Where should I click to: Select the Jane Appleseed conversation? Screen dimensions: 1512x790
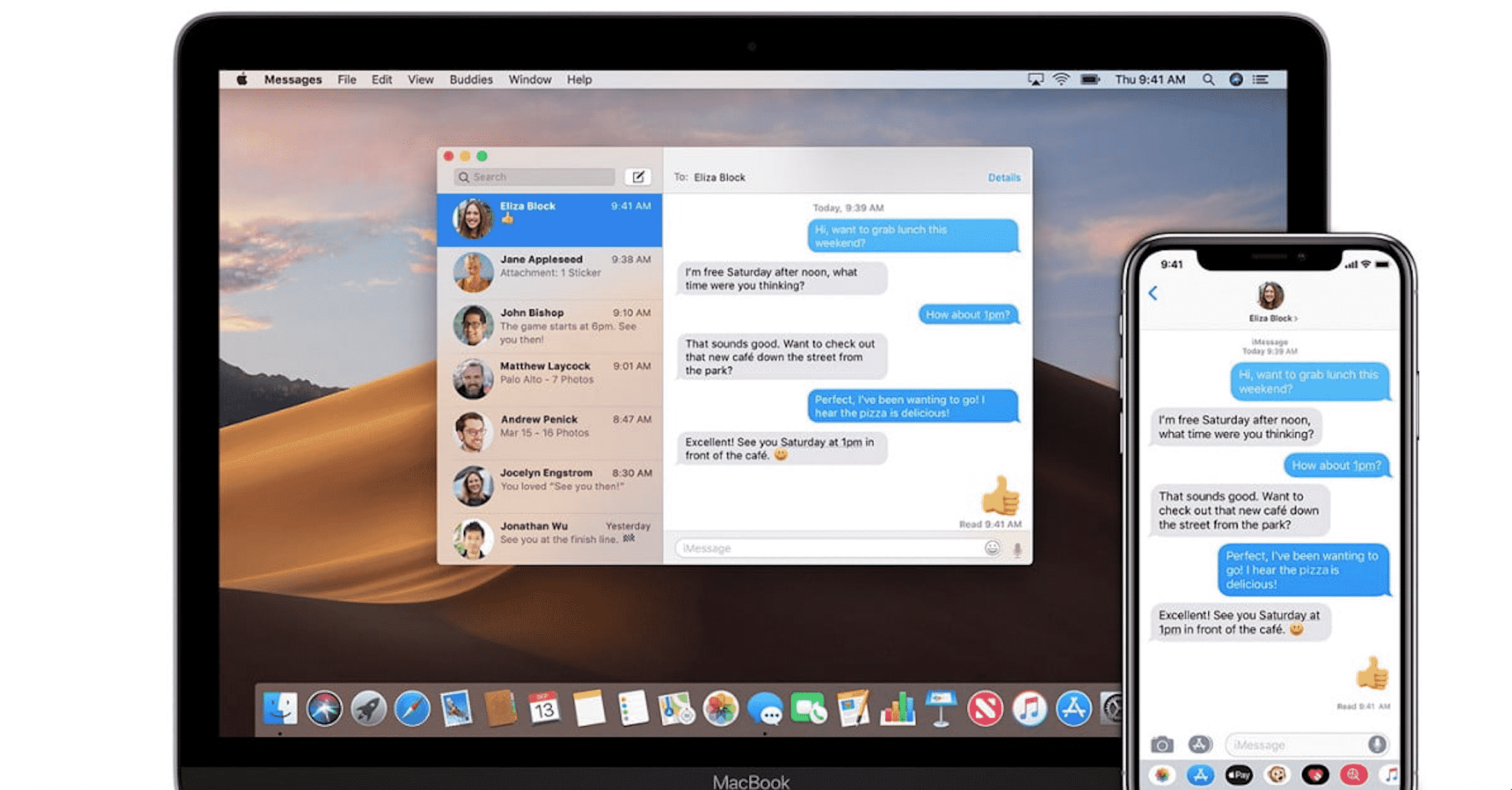[x=550, y=272]
